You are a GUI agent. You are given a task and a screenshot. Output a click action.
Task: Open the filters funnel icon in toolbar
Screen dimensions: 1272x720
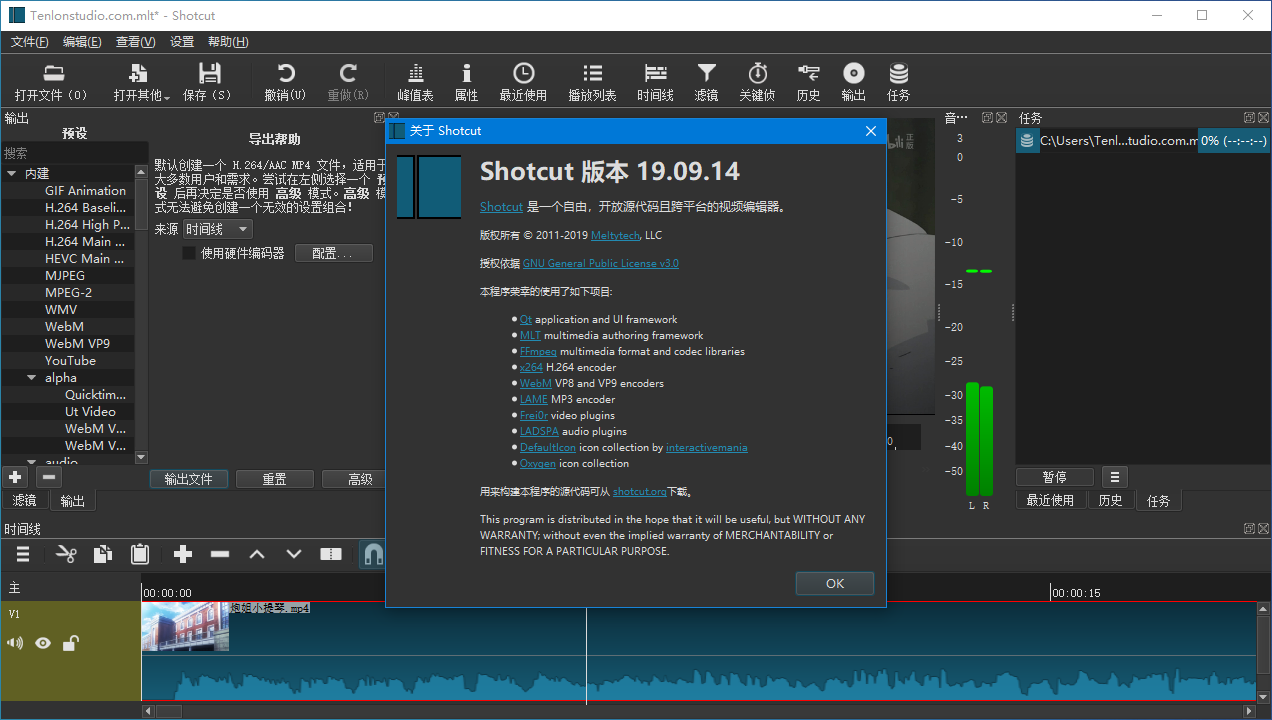click(706, 73)
